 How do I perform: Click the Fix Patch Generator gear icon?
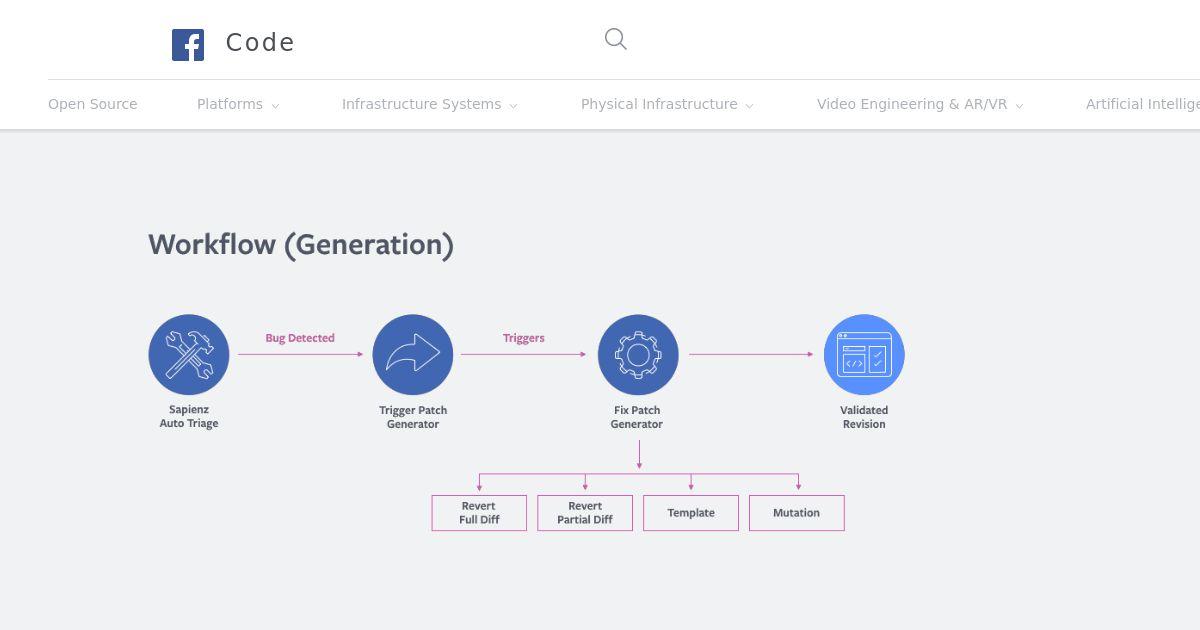[638, 355]
